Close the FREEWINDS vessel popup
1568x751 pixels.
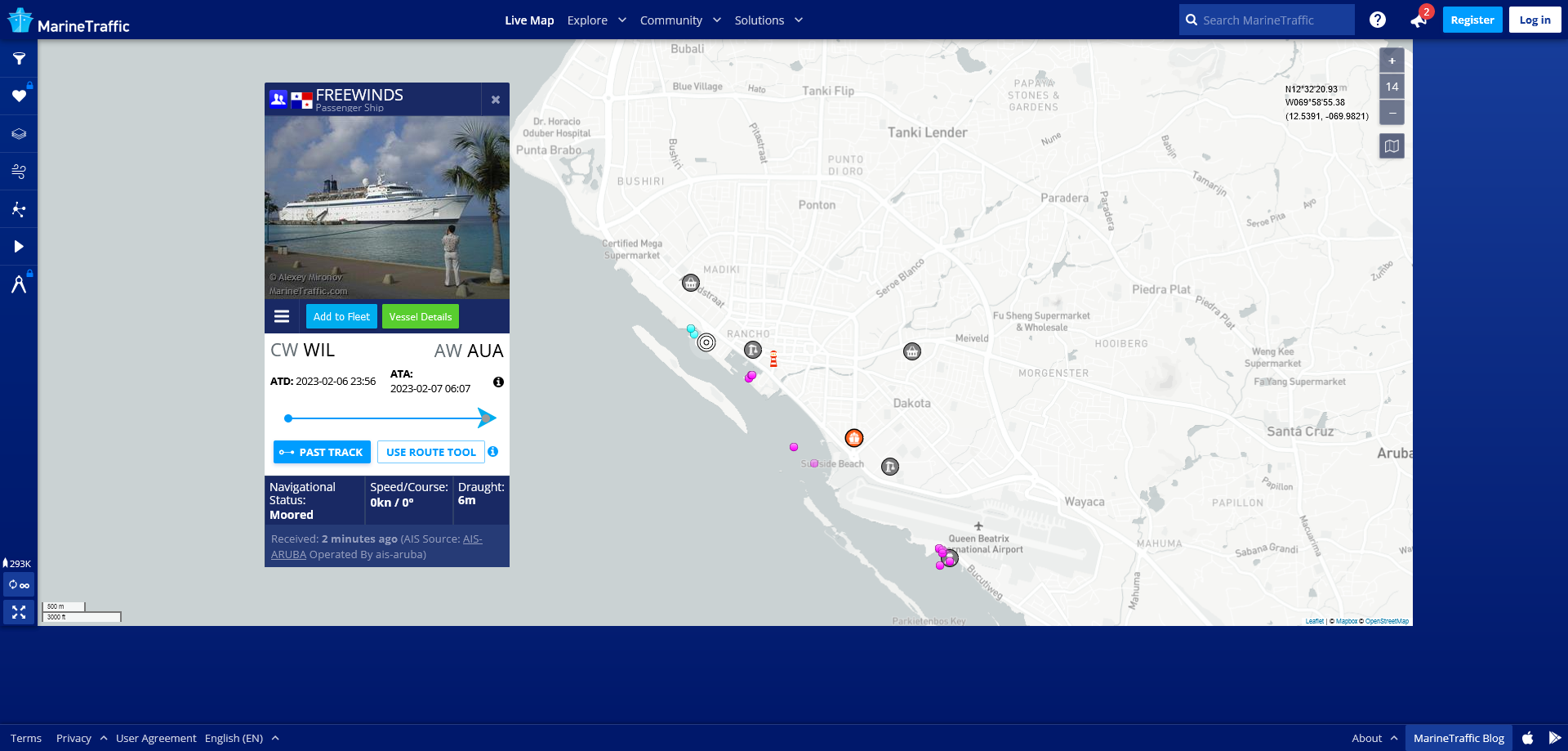[496, 100]
